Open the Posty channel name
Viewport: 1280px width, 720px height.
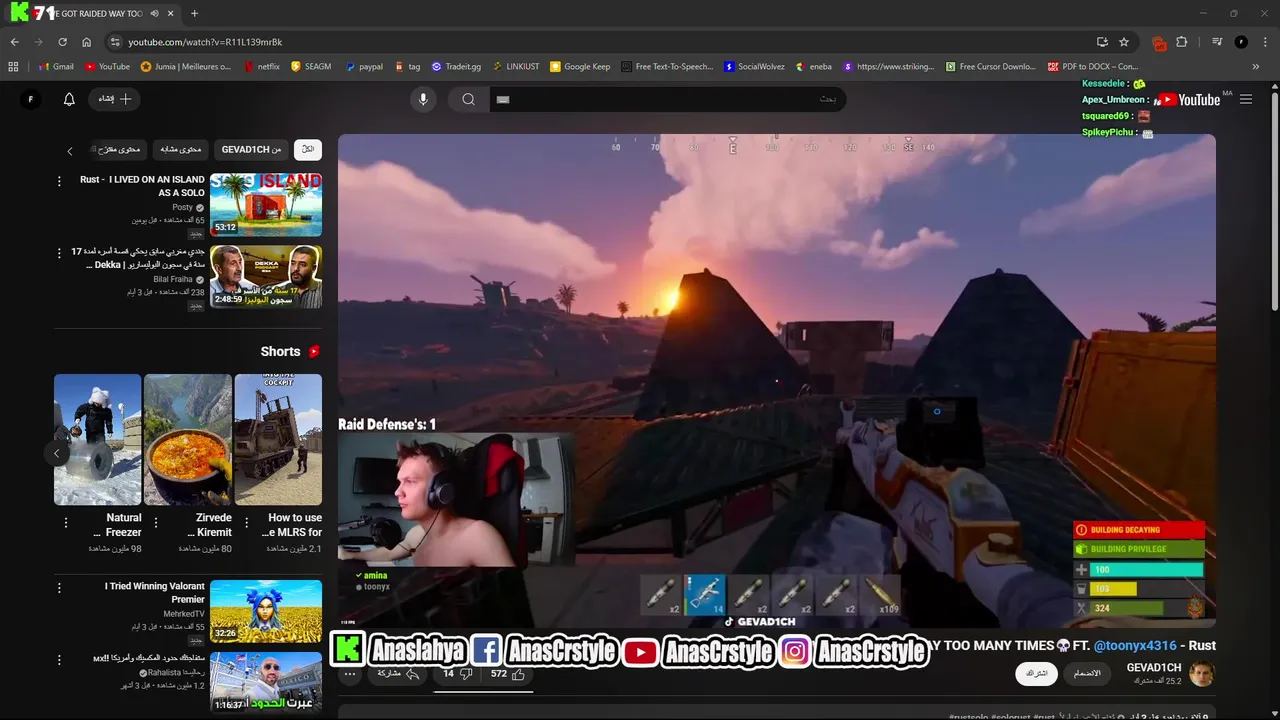click(183, 207)
